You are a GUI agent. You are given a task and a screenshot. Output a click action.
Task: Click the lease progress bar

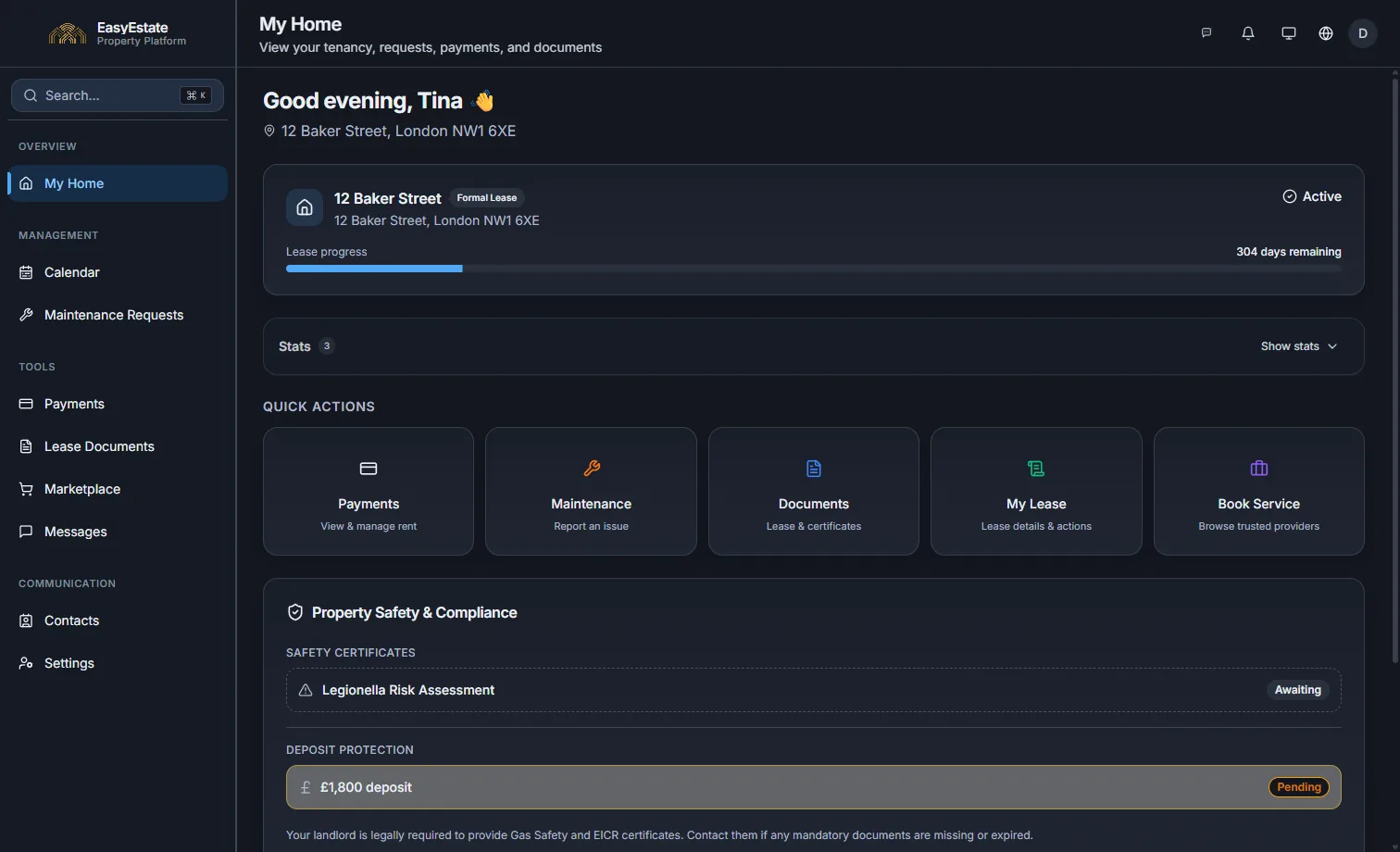click(814, 269)
